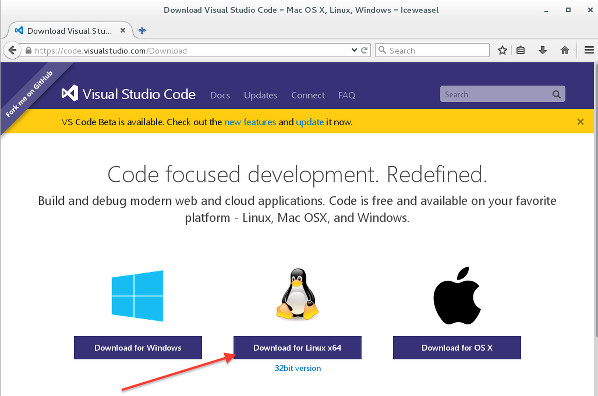
Task: Open the Updates menu item
Action: click(x=260, y=95)
